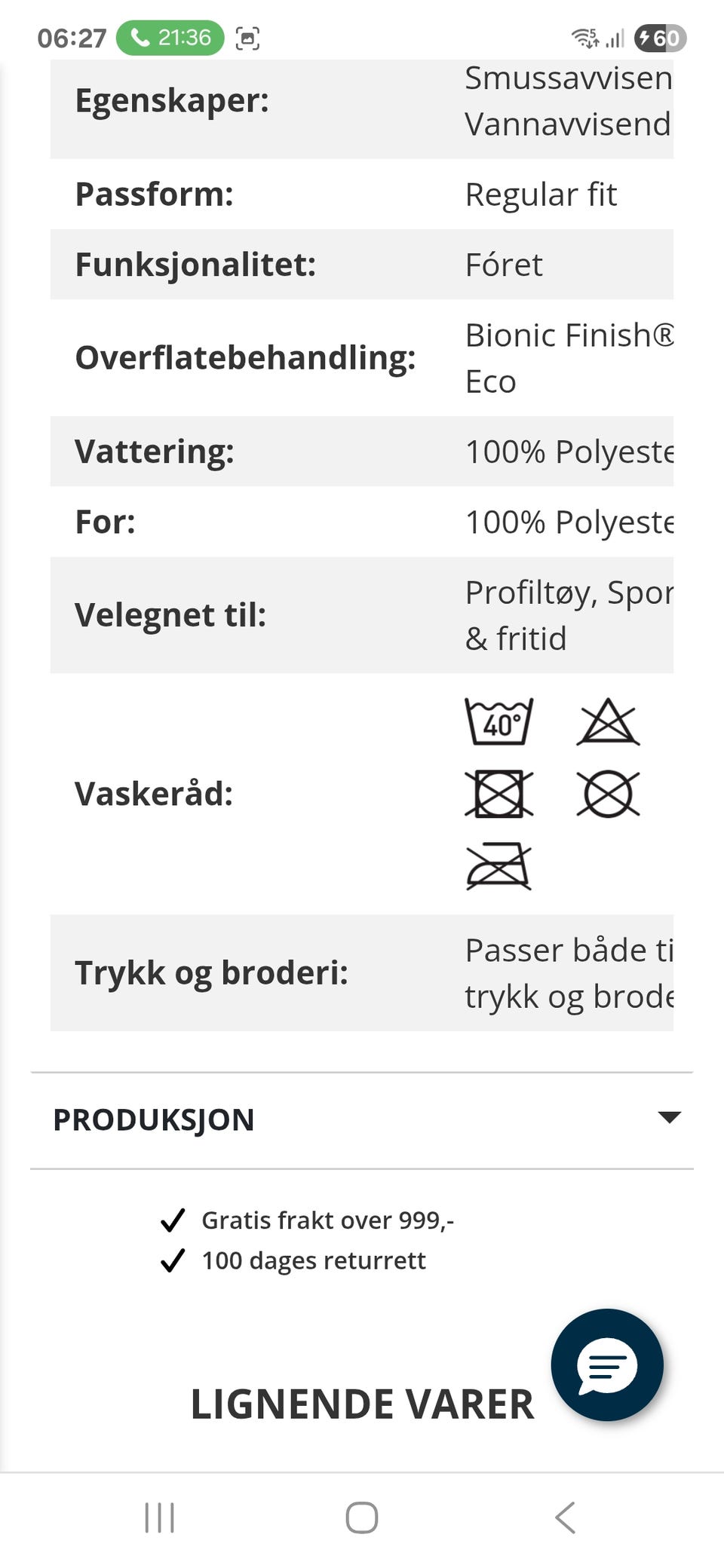The height and width of the screenshot is (1568, 724).
Task: Tap the do-not-tumble-dry symbol
Action: (499, 793)
